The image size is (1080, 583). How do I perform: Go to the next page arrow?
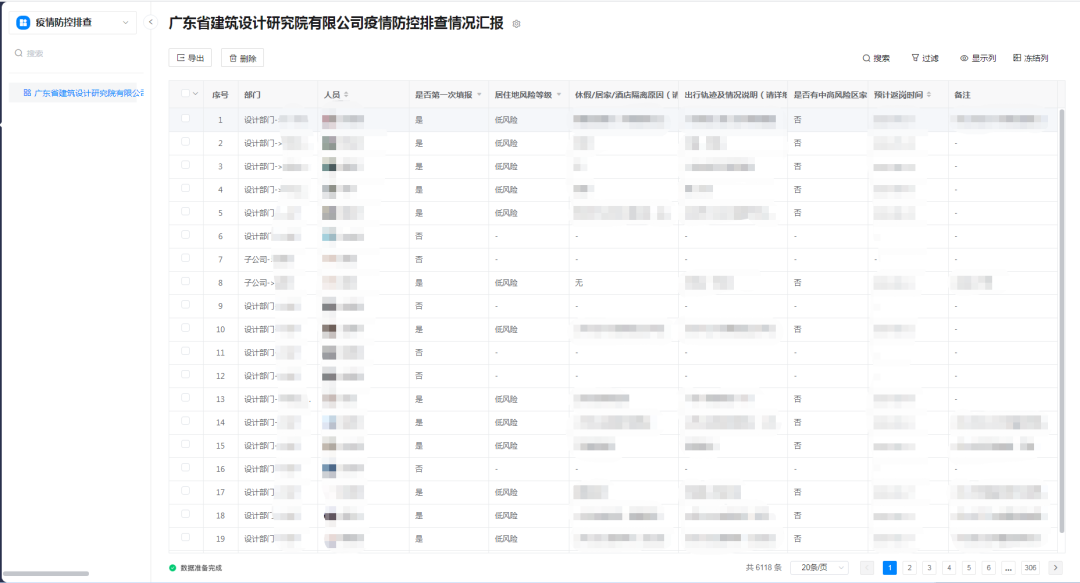[x=1055, y=568]
